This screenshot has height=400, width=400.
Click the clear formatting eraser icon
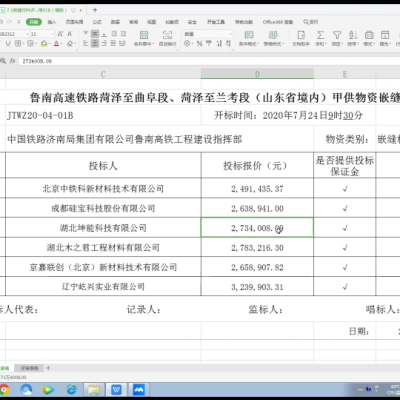[69, 43]
